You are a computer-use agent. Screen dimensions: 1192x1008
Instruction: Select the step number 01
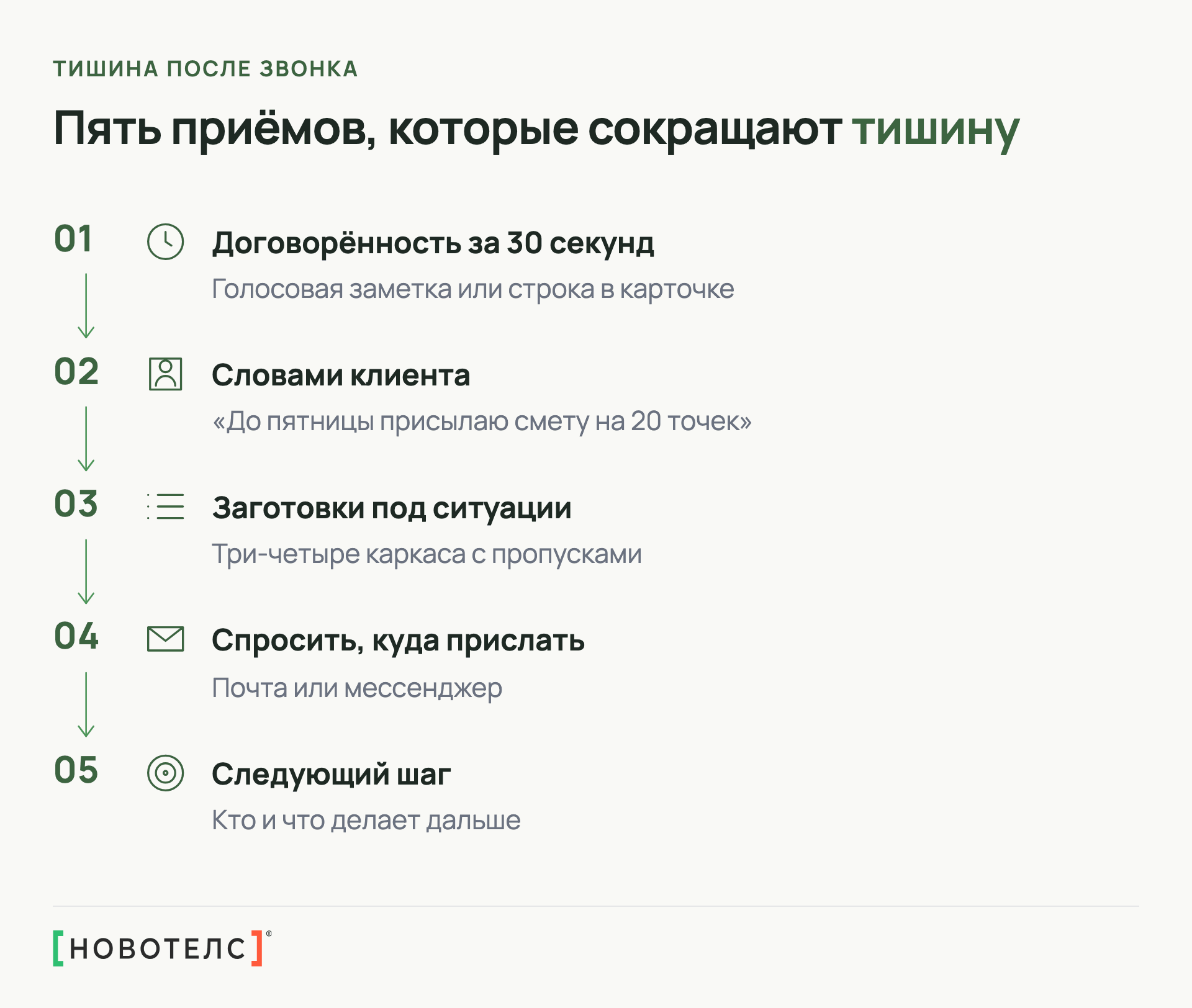click(73, 239)
